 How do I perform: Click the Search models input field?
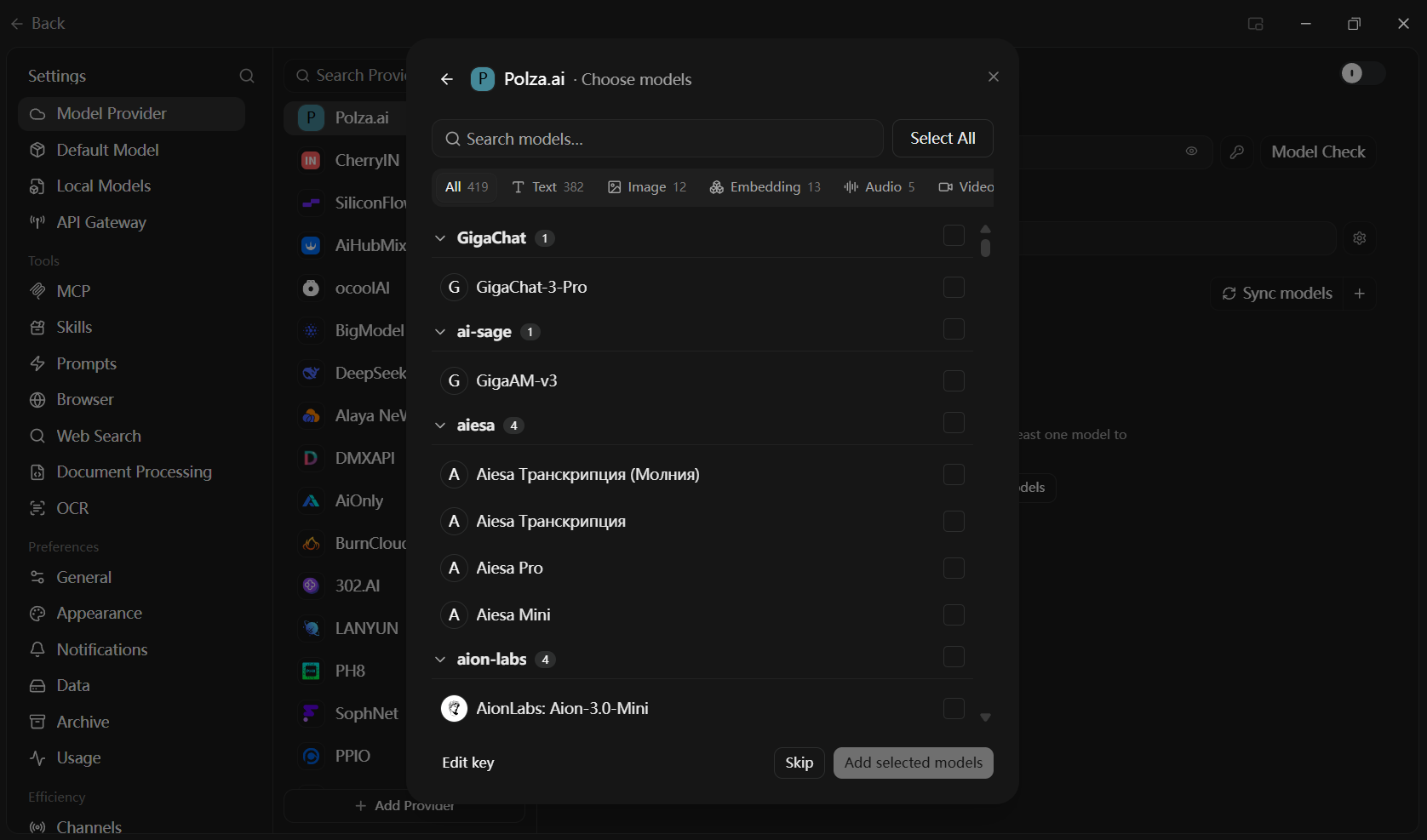pyautogui.click(x=657, y=139)
